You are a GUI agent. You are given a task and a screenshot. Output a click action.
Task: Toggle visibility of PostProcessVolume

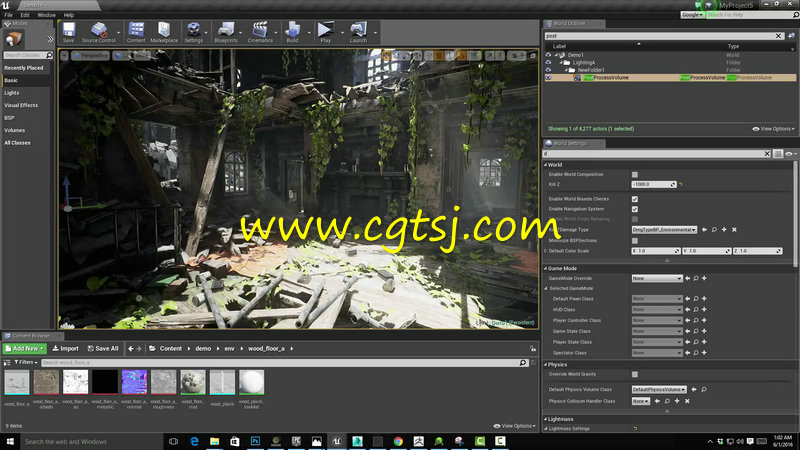click(548, 78)
